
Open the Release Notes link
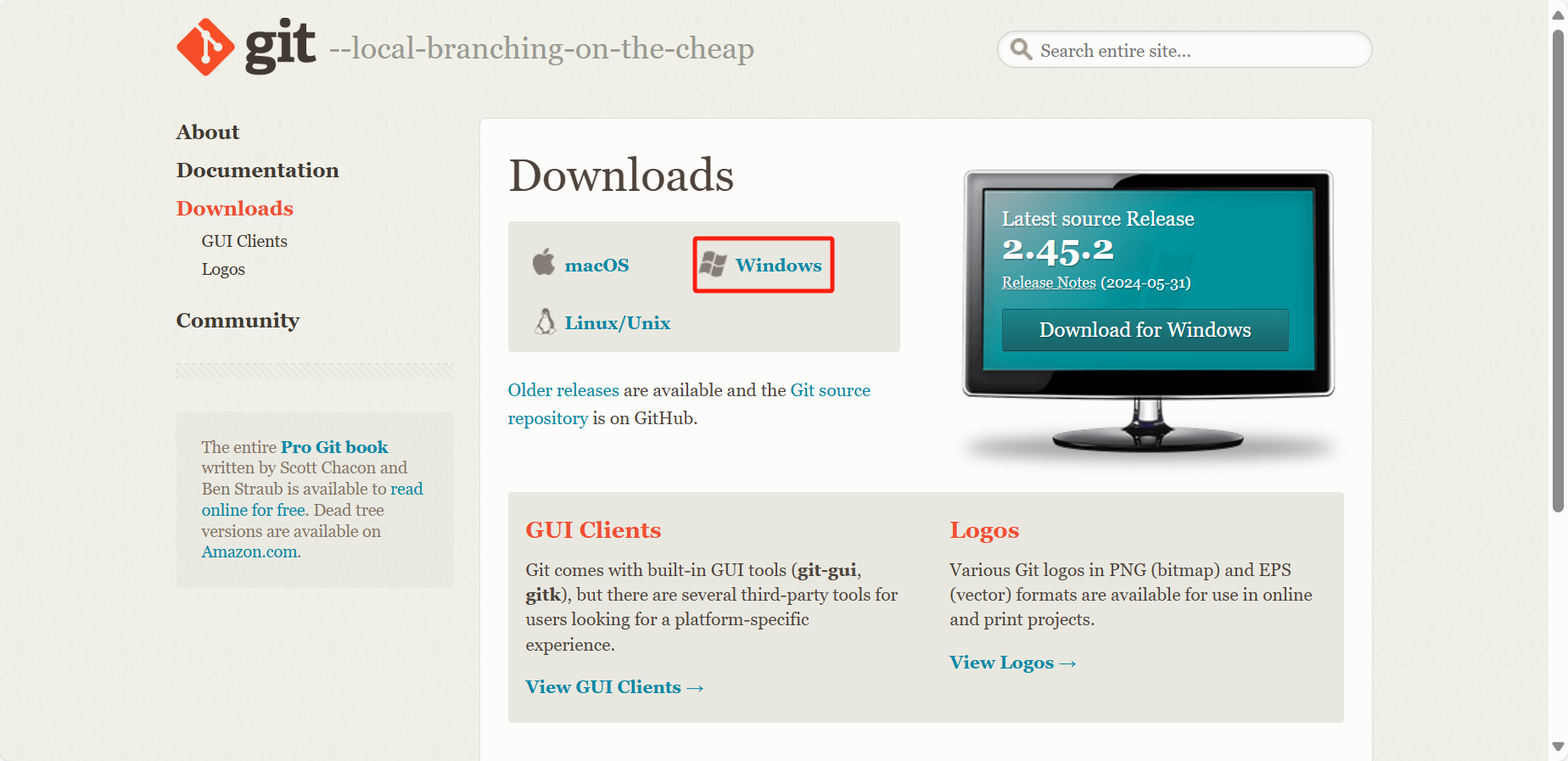pyautogui.click(x=1049, y=283)
